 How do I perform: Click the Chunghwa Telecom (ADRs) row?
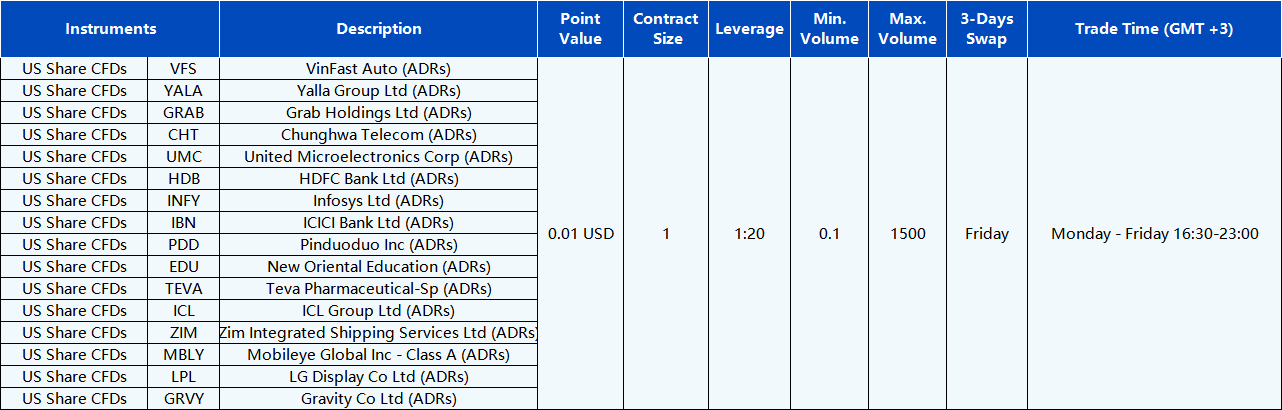[379, 135]
